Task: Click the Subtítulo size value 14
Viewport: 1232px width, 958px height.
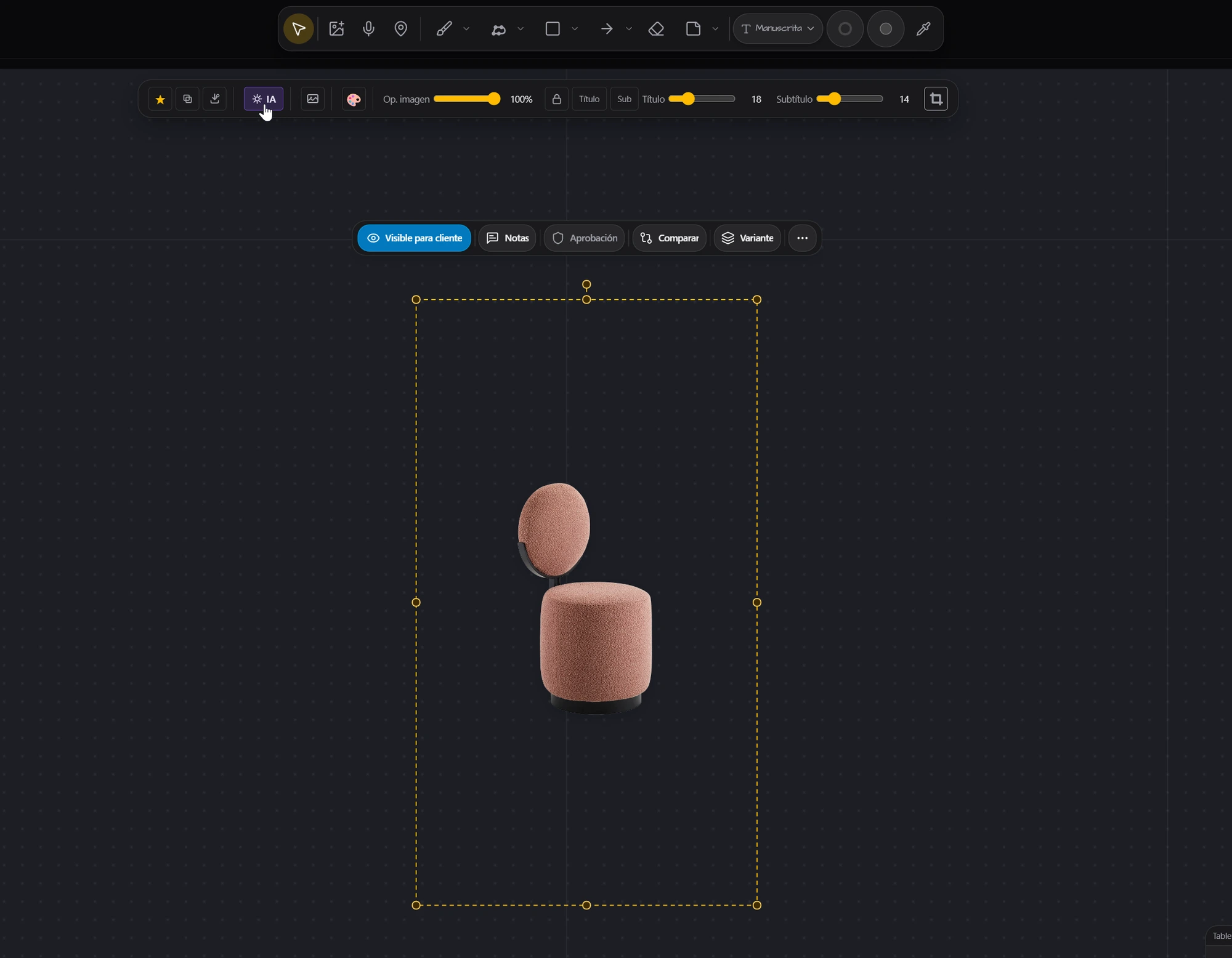Action: pyautogui.click(x=904, y=99)
